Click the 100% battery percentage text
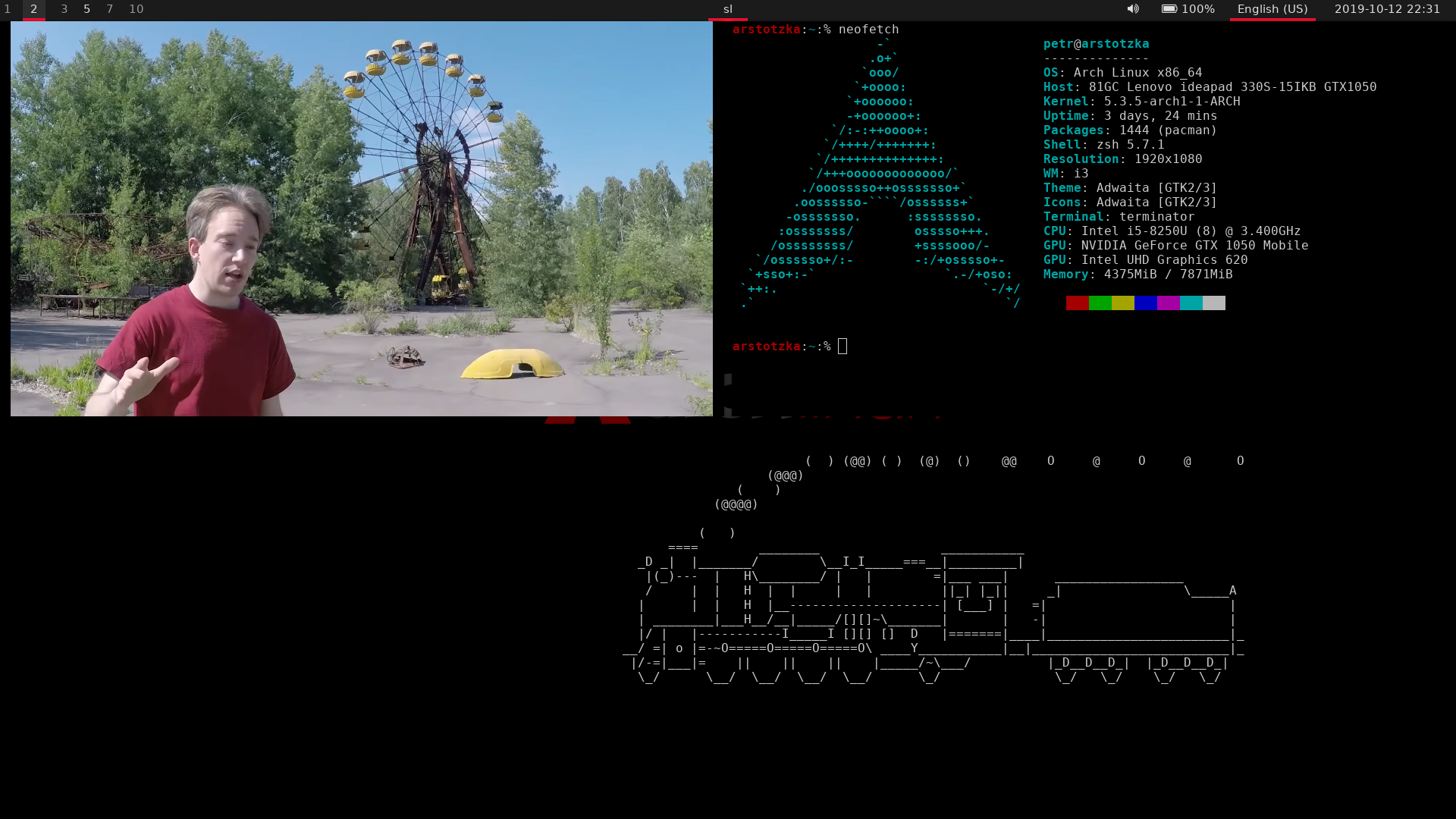Viewport: 1456px width, 819px height. (1197, 9)
